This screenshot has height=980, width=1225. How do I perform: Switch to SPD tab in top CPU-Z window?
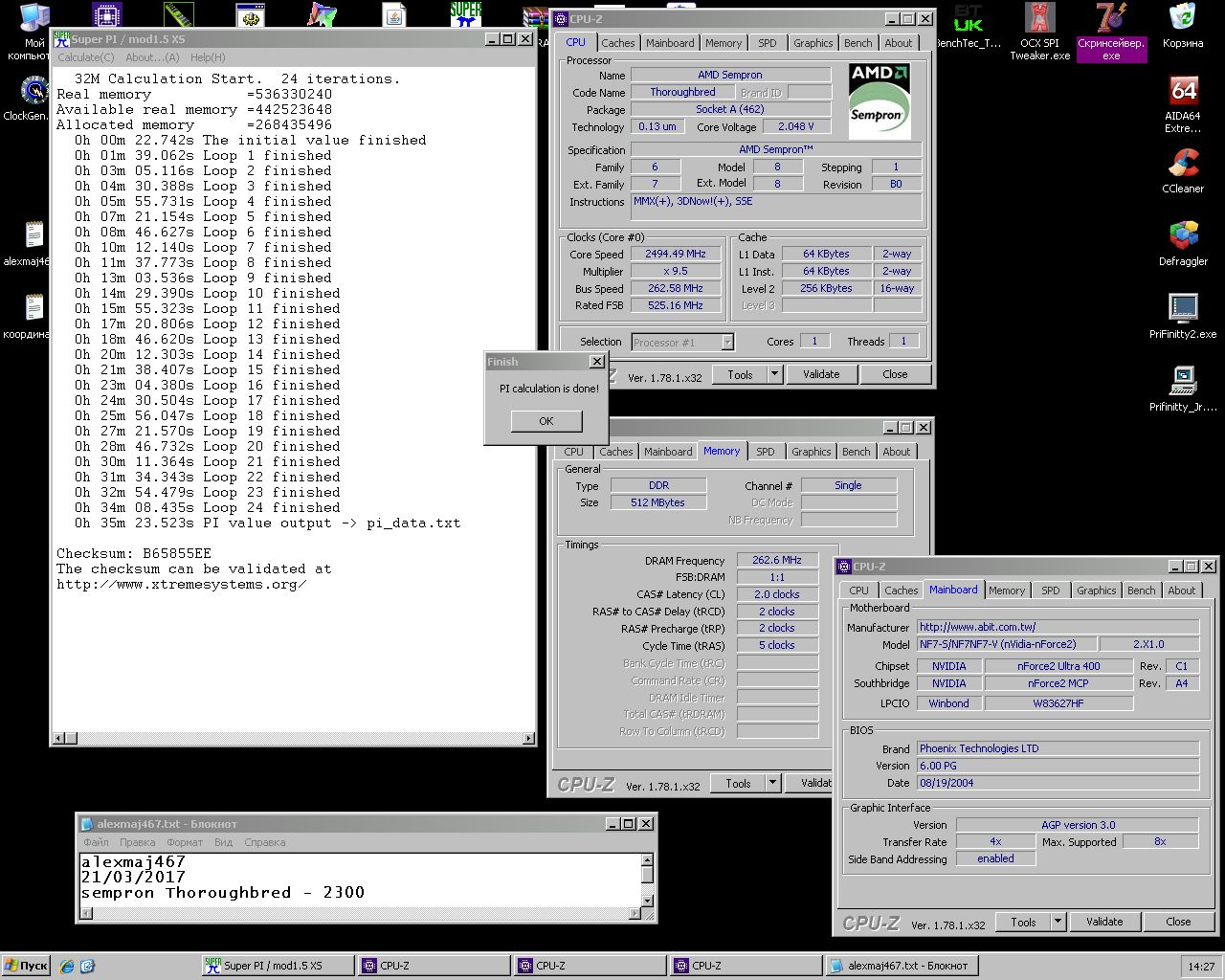(768, 43)
